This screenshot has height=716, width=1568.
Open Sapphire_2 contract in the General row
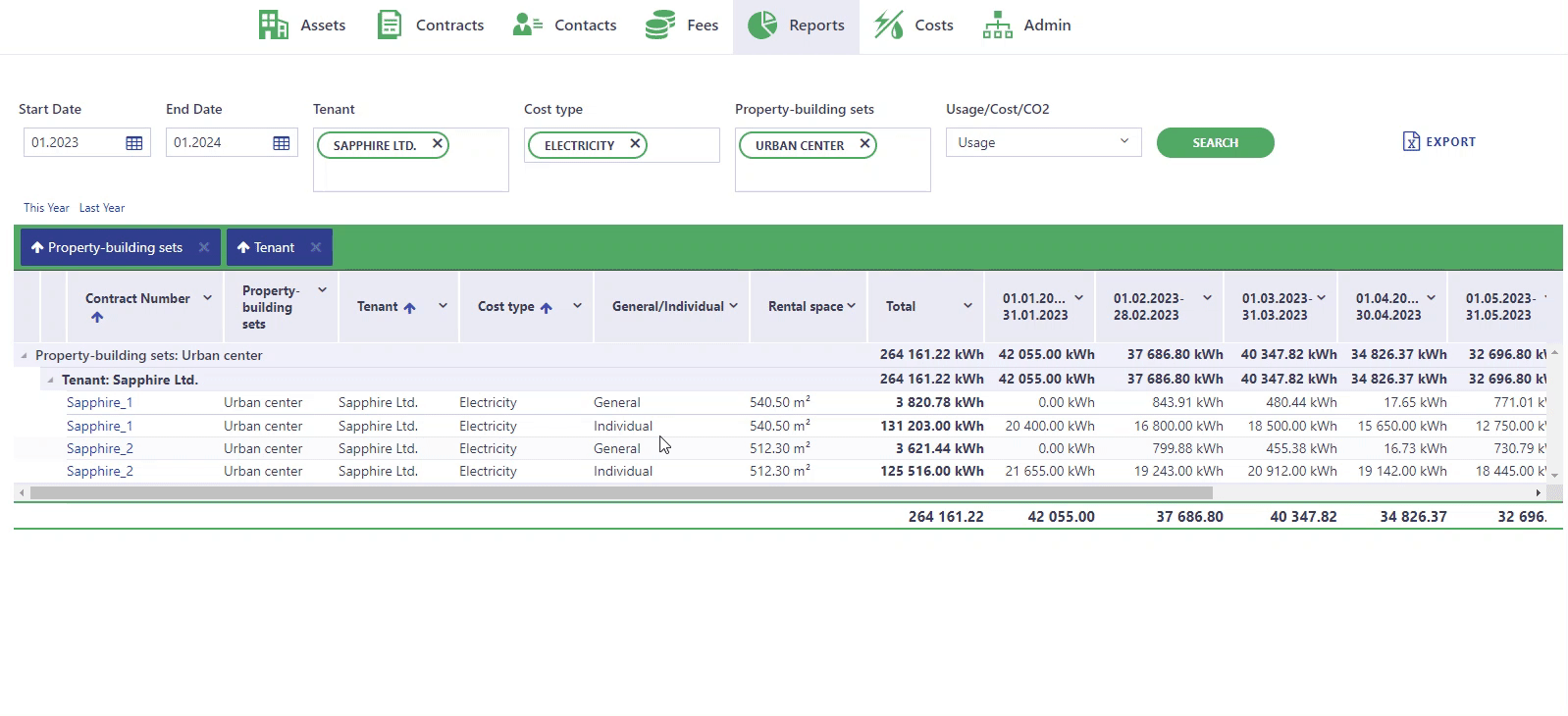(x=99, y=448)
